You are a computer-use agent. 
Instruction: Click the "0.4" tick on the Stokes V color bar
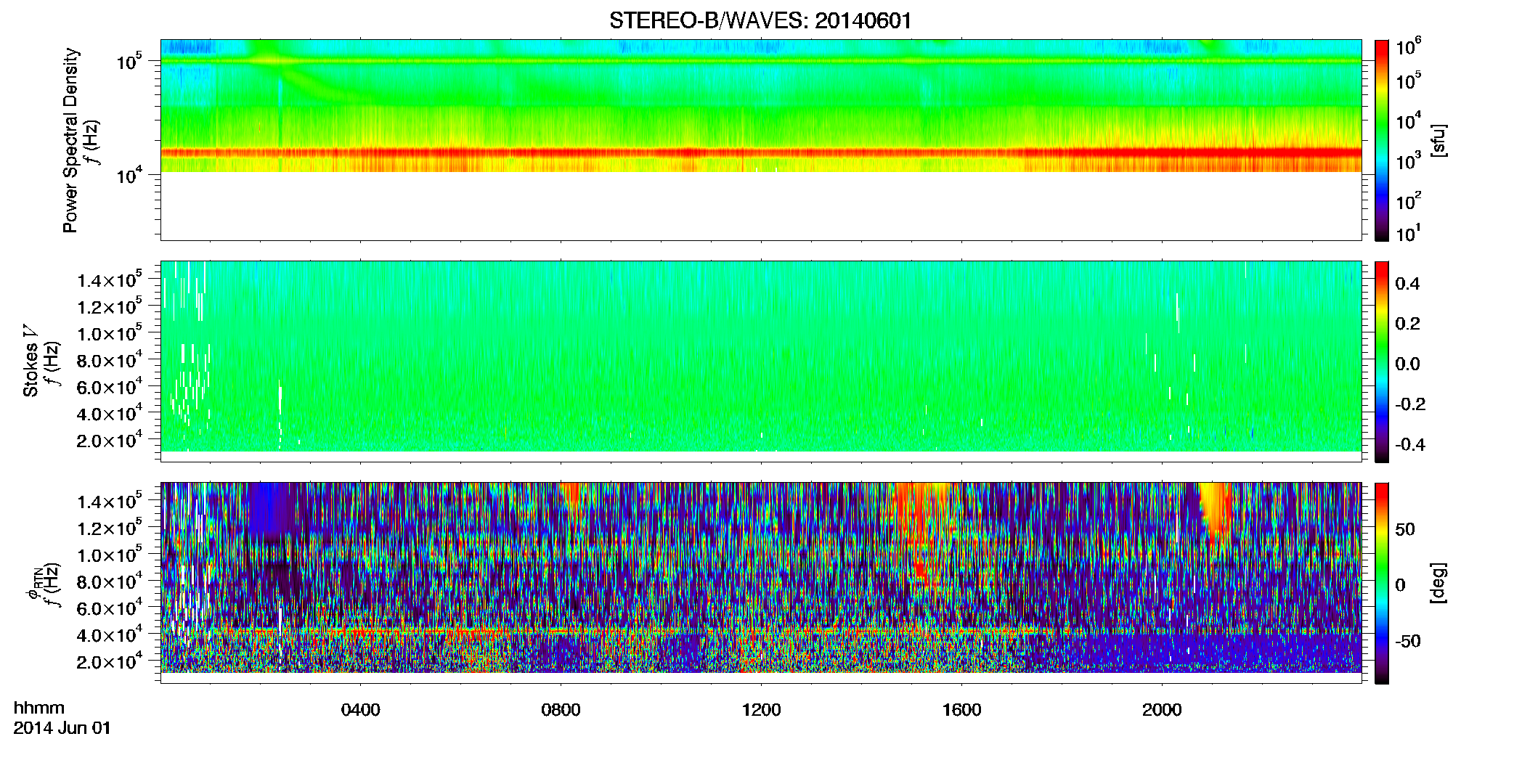(x=1407, y=284)
